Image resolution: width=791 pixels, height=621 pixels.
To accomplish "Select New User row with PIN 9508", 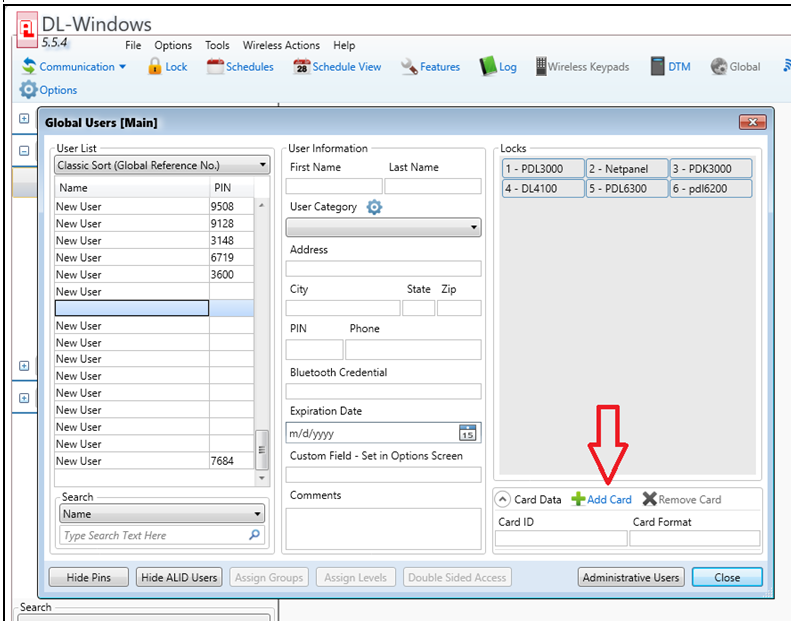I will (x=154, y=206).
